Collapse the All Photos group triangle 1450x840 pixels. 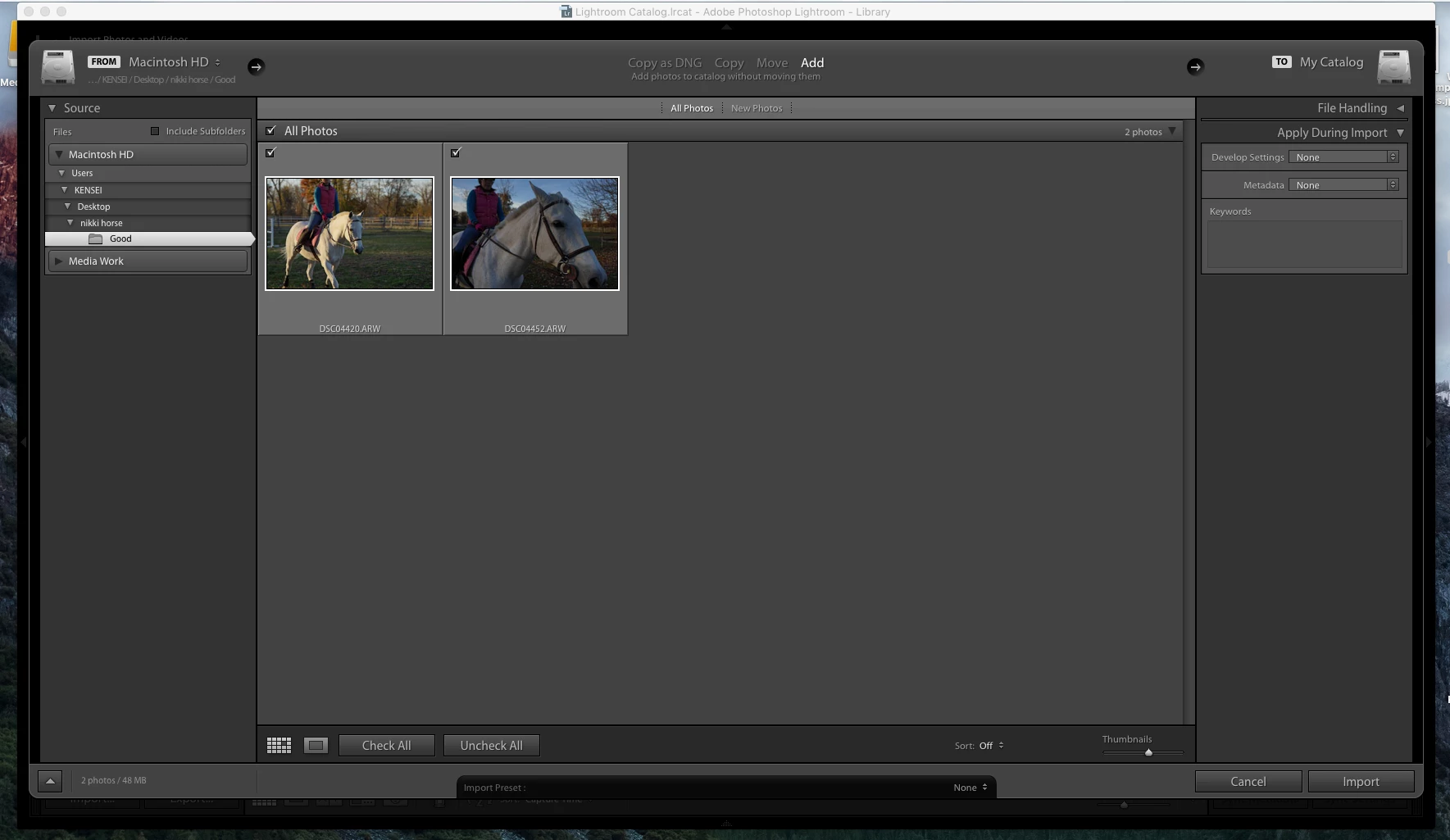[x=1172, y=131]
